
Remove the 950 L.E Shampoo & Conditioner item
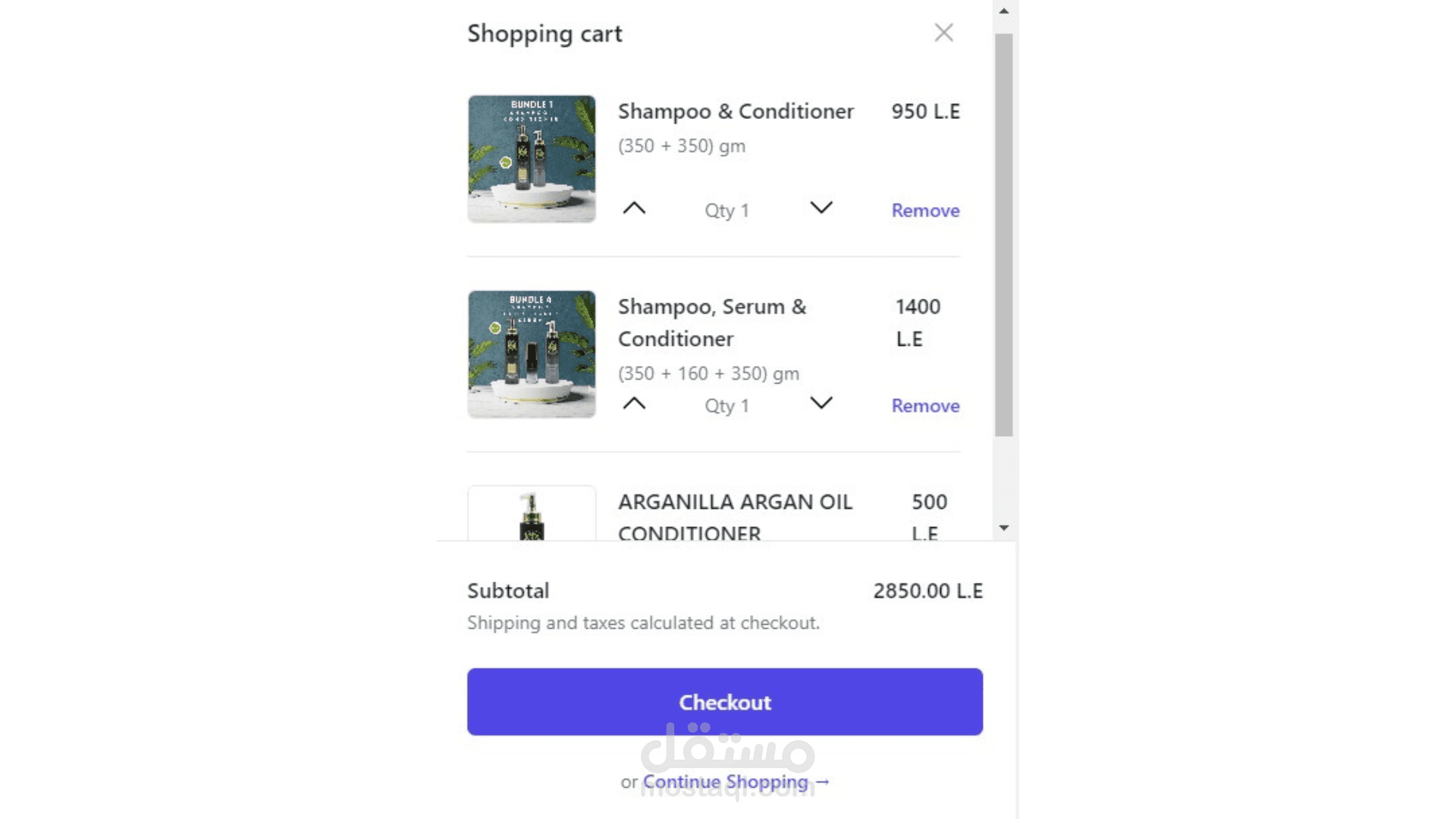[925, 211]
